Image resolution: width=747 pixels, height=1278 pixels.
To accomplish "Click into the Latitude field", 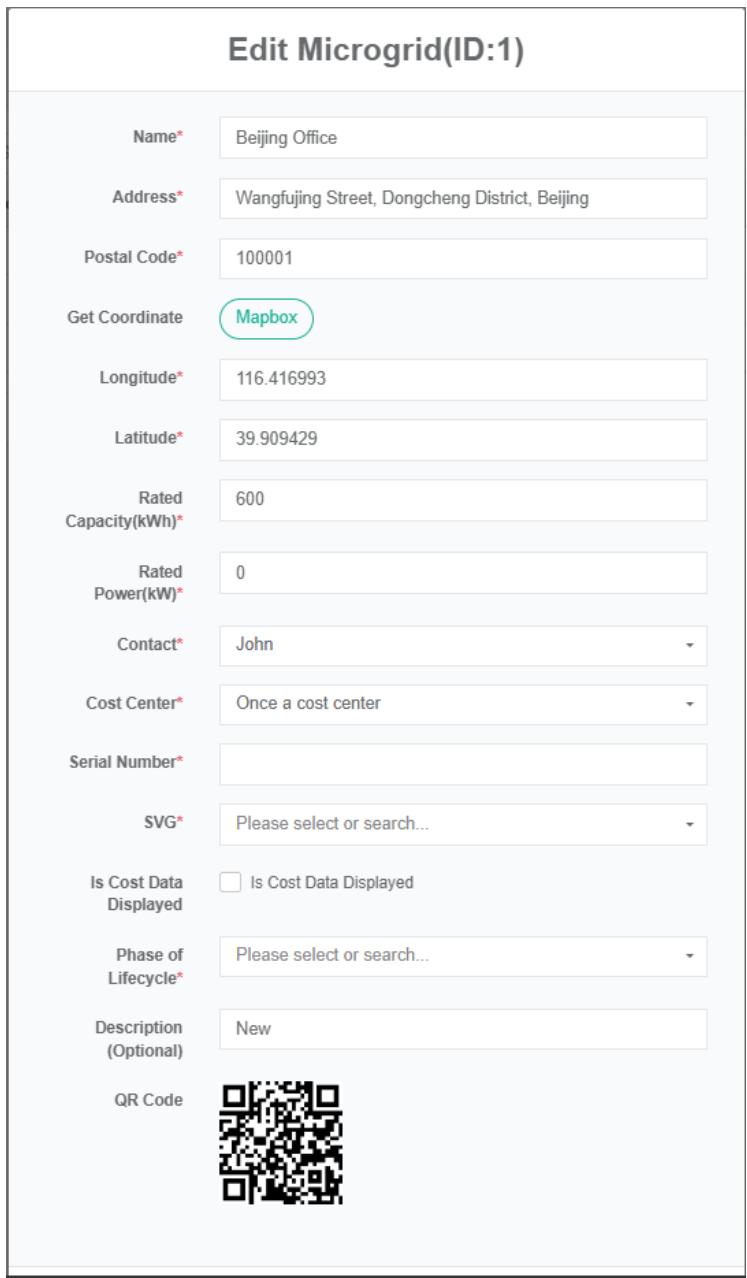I will (462, 440).
